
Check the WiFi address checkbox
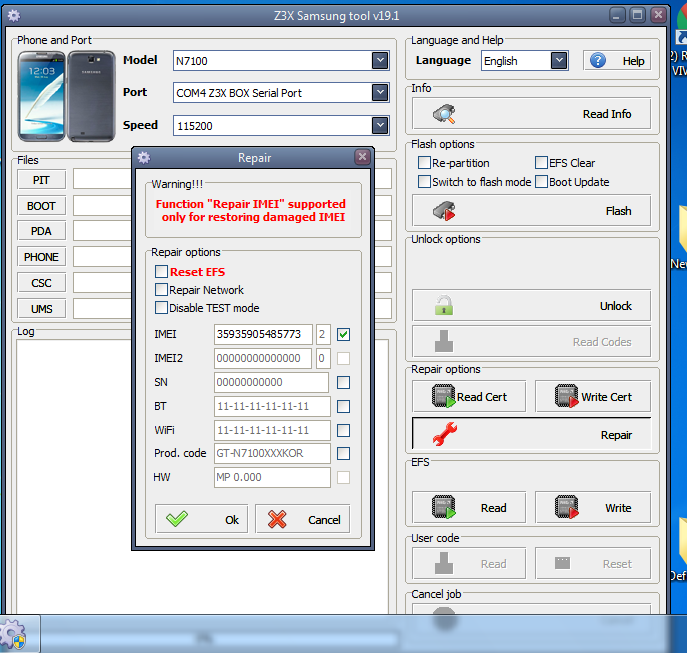[x=344, y=430]
